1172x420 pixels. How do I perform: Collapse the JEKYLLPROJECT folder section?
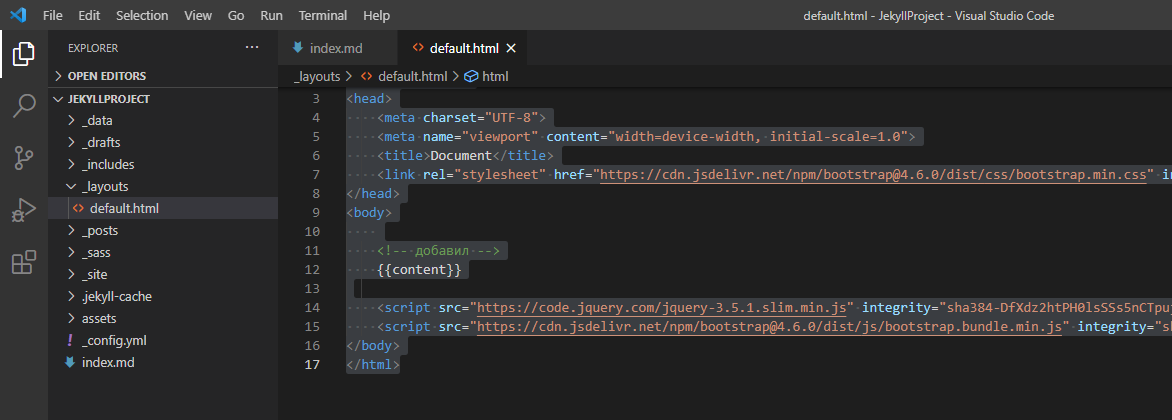108,99
